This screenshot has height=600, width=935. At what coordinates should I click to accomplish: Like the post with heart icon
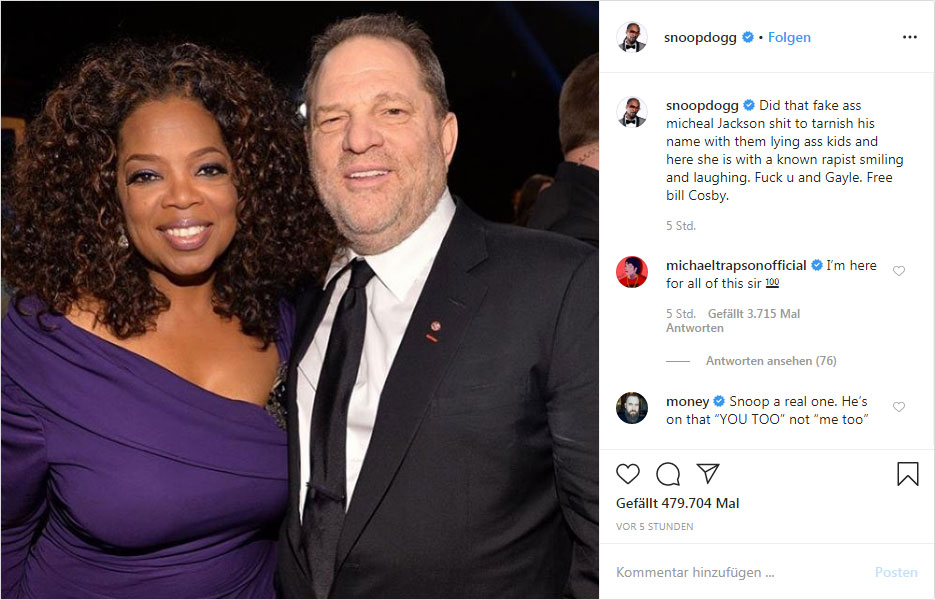pos(628,474)
